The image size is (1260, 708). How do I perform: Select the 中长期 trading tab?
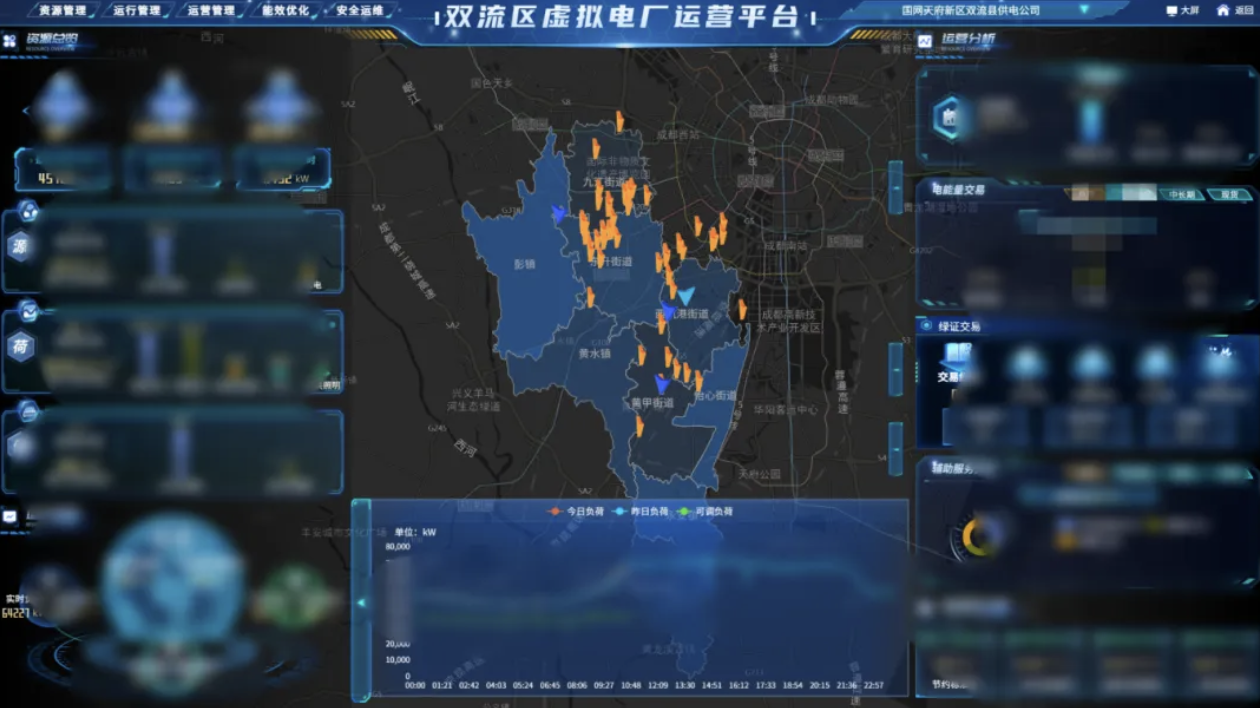pyautogui.click(x=1182, y=195)
